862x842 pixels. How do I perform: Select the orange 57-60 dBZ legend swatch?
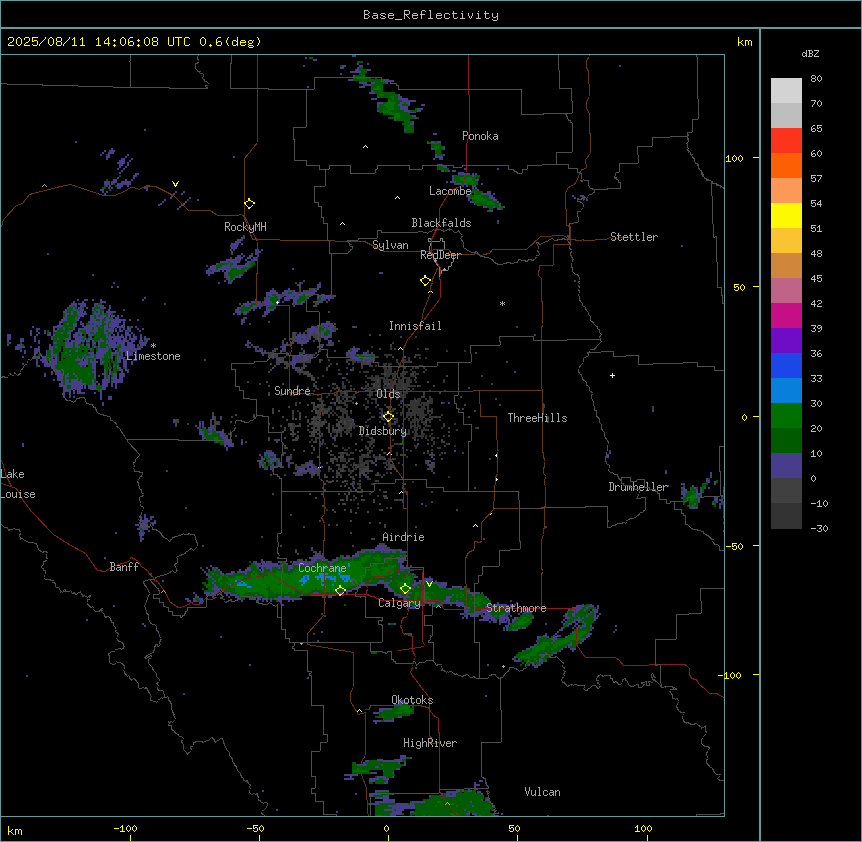point(786,165)
